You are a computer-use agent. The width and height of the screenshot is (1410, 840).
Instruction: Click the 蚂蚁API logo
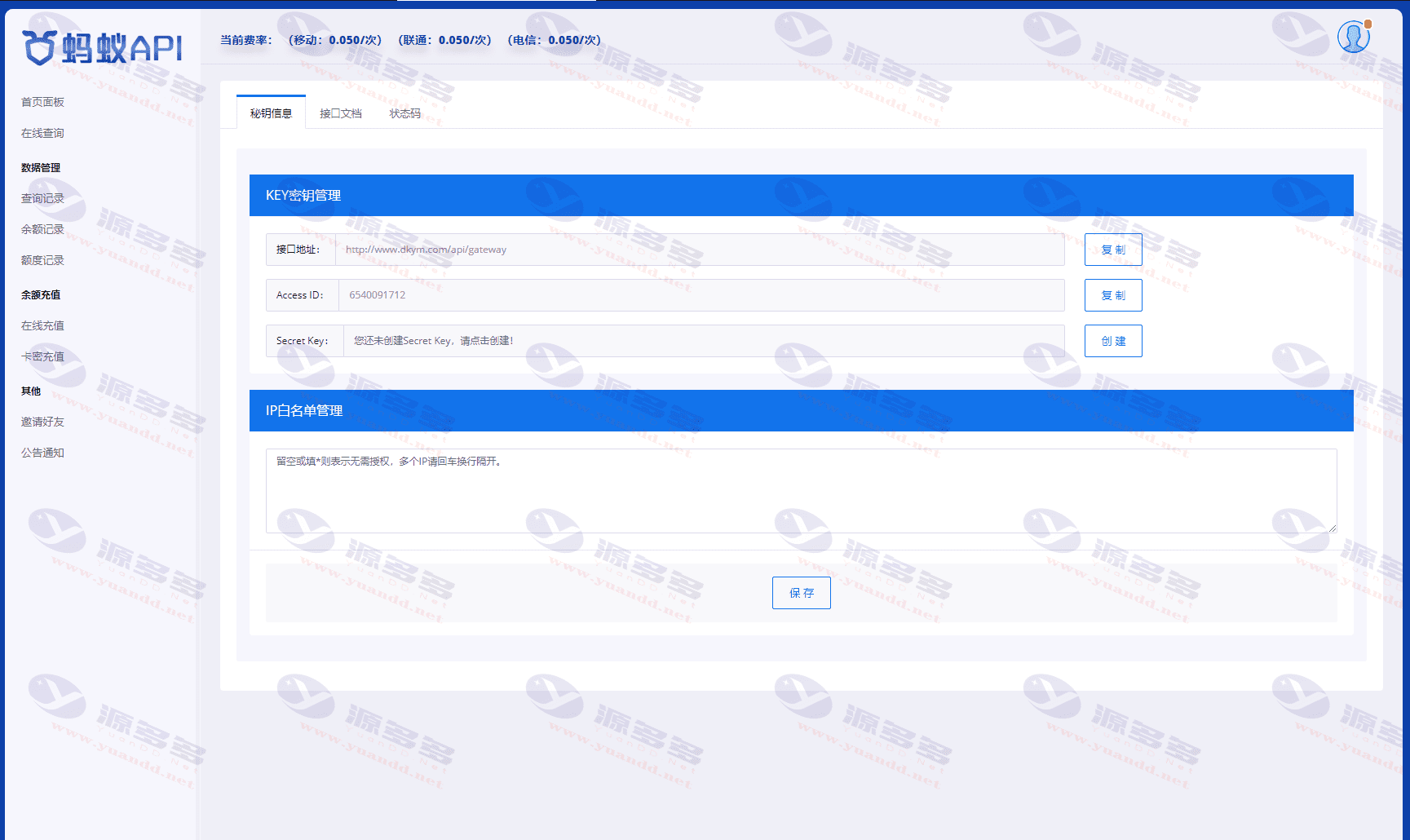click(x=102, y=48)
